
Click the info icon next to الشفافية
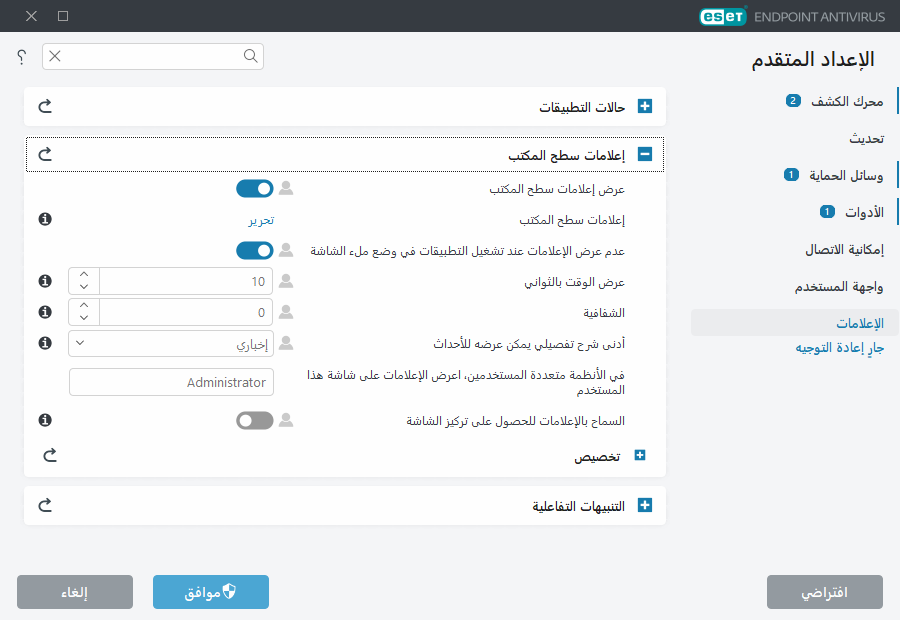point(45,311)
